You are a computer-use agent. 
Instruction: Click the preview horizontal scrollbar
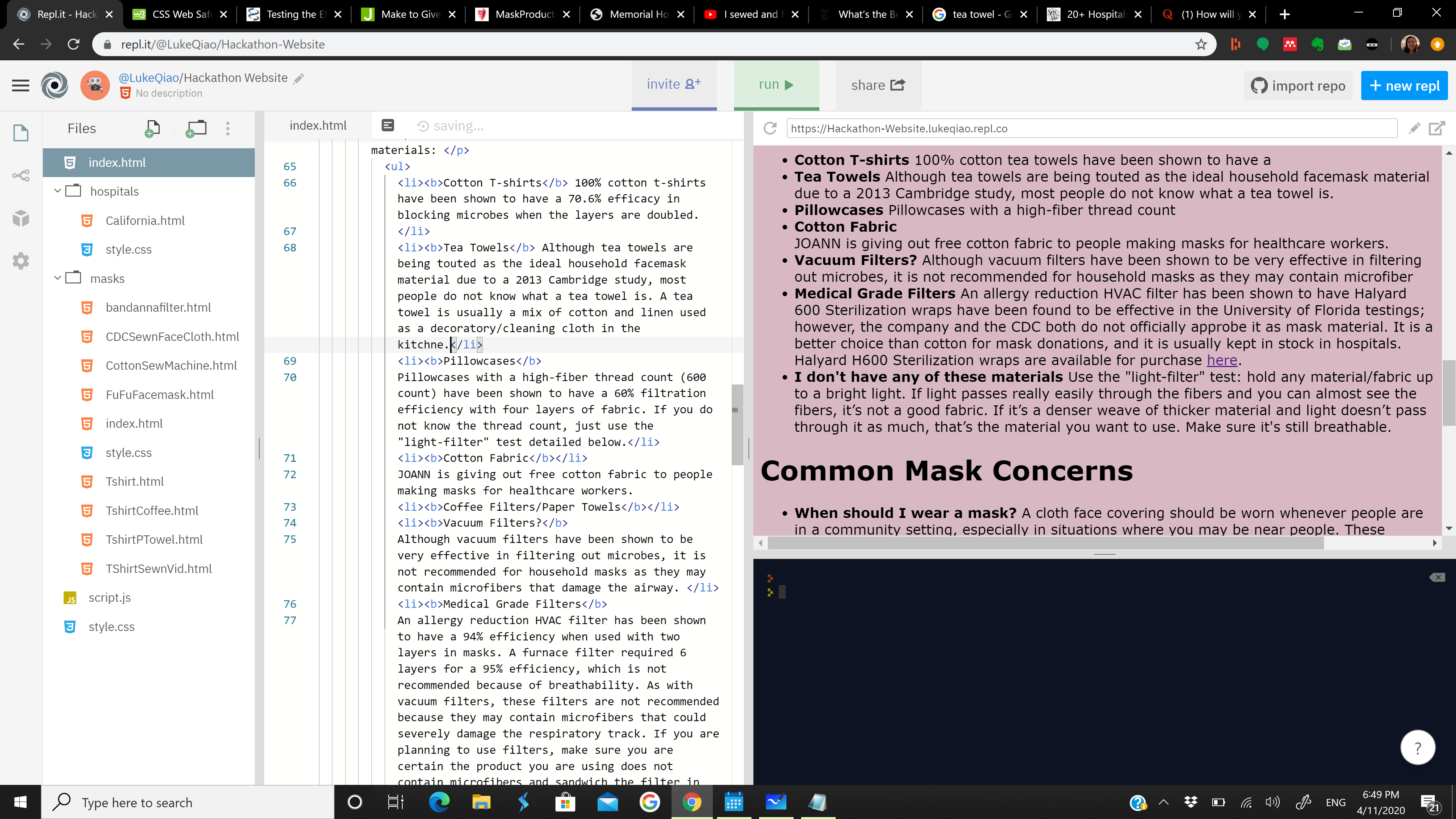click(1046, 543)
